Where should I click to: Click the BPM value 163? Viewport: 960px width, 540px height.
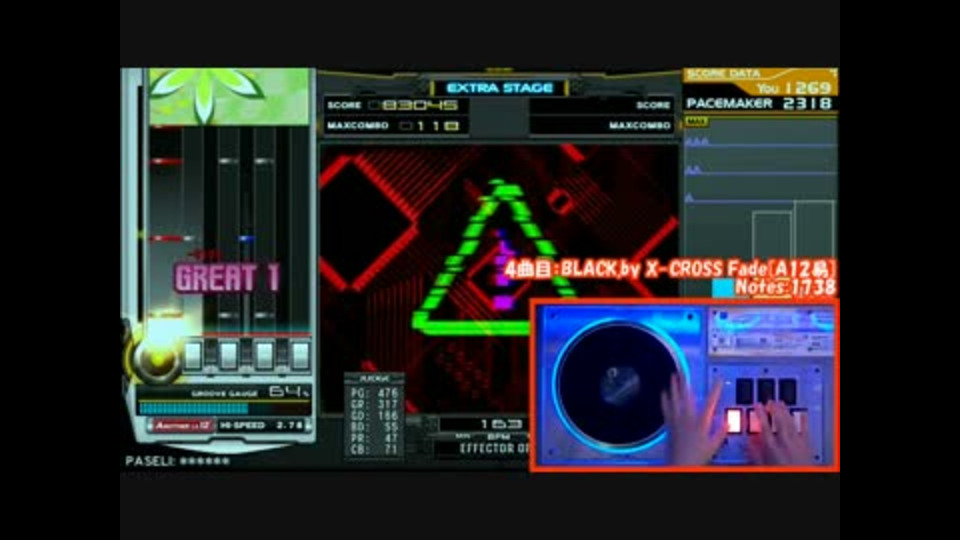point(501,424)
